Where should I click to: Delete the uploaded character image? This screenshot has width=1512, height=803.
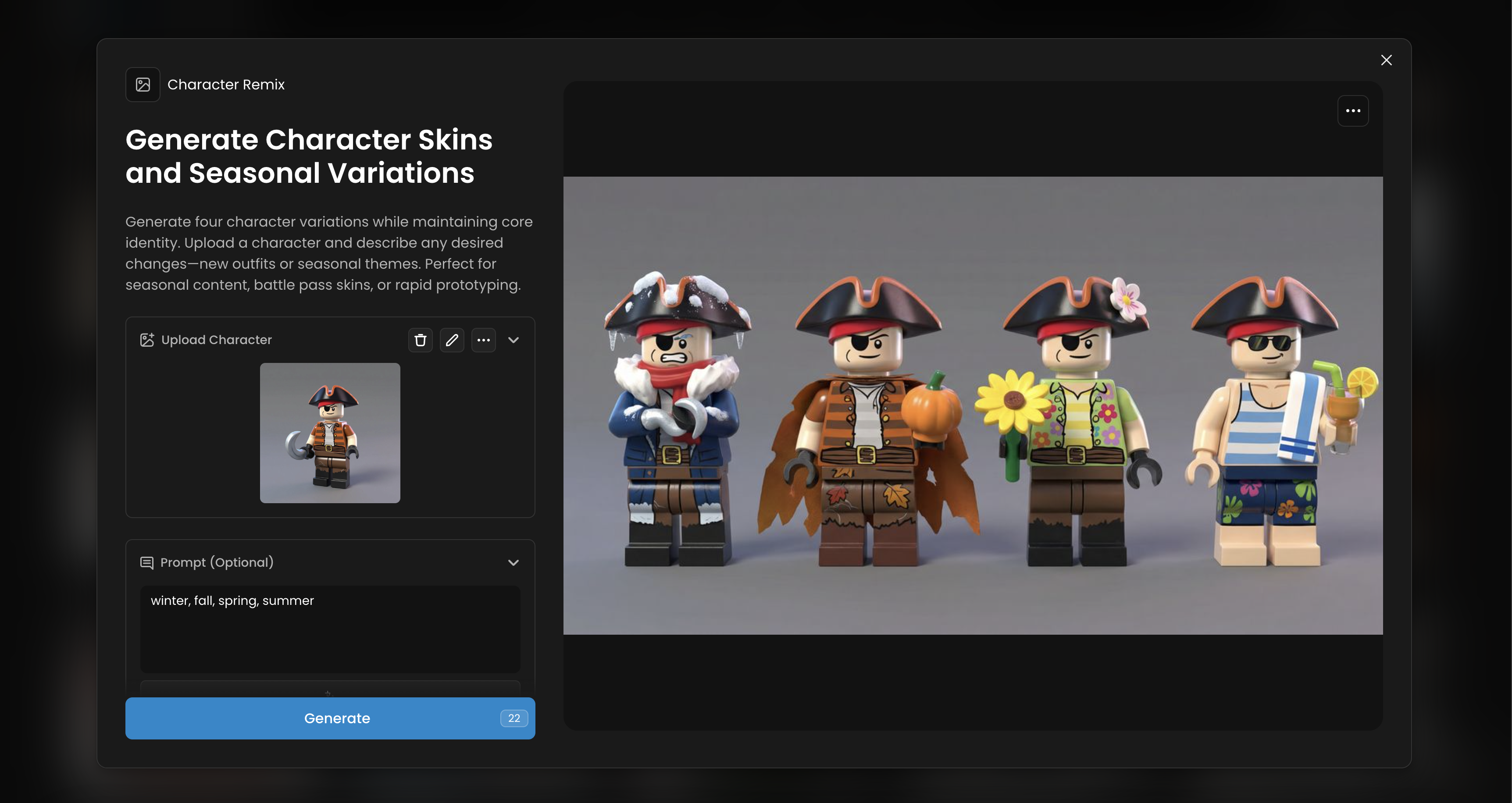[x=420, y=340]
